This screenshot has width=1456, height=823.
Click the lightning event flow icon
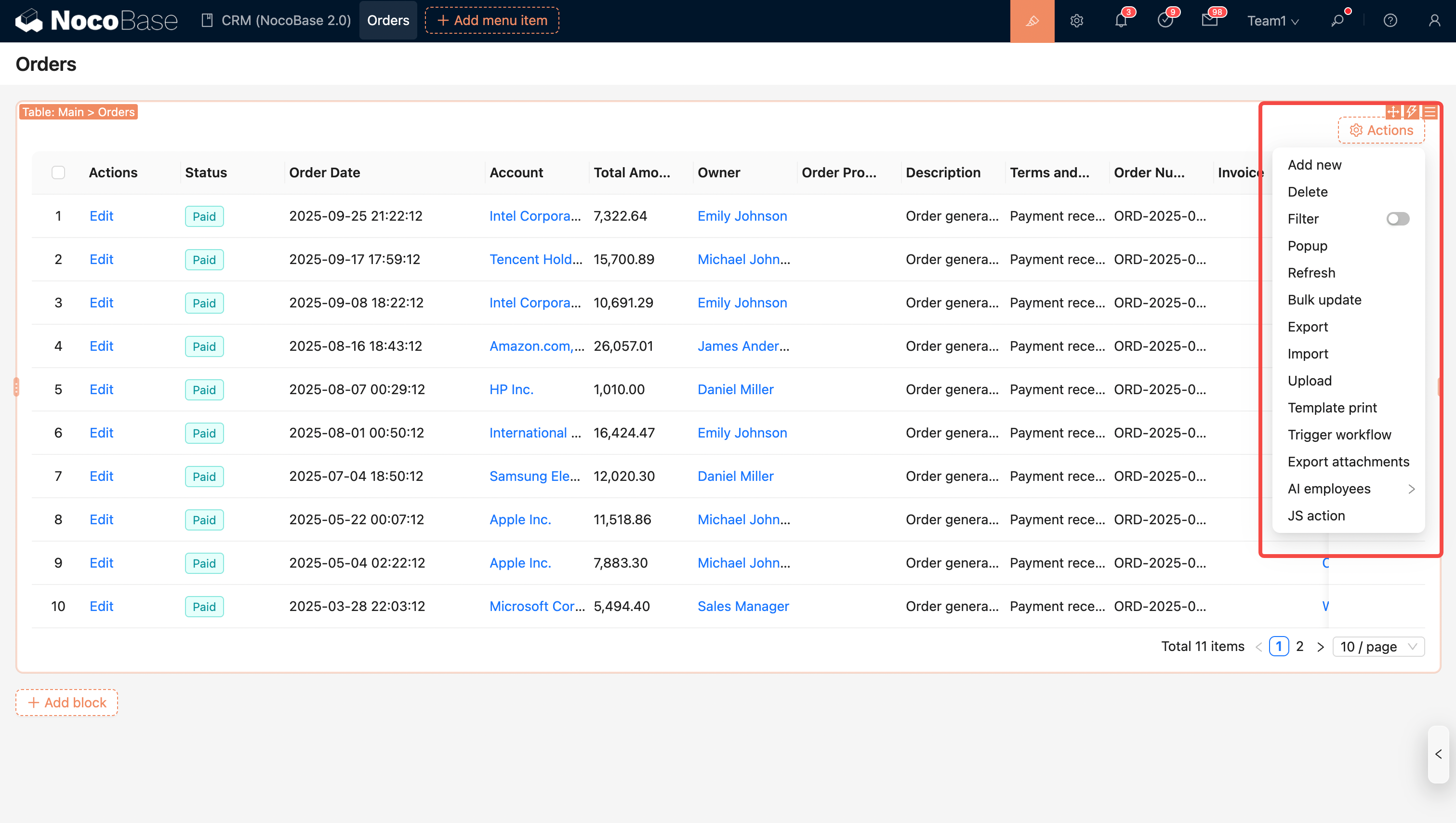tap(1411, 112)
